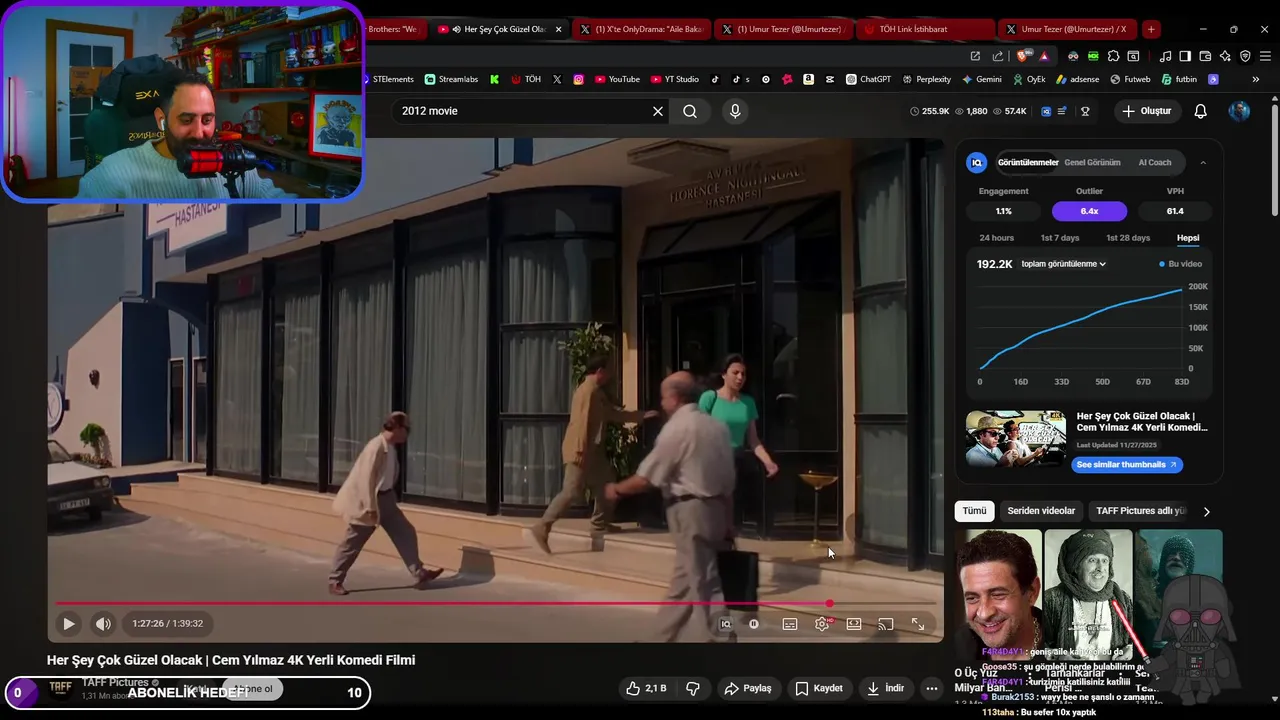This screenshot has width=1280, height=720.
Task: Toggle the browser sidebar panel icon
Action: (x=1185, y=56)
